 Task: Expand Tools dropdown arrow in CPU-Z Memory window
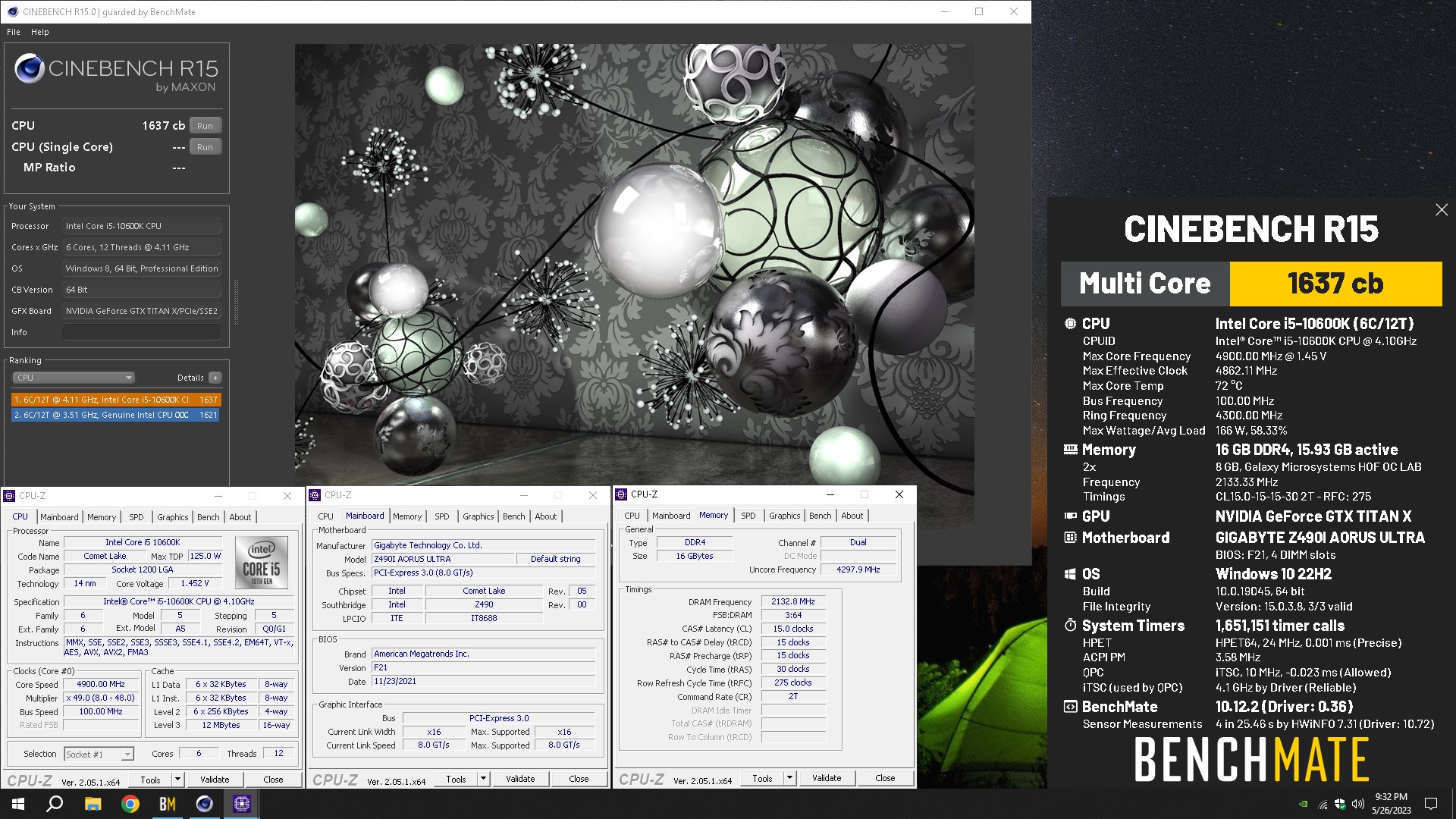click(789, 778)
